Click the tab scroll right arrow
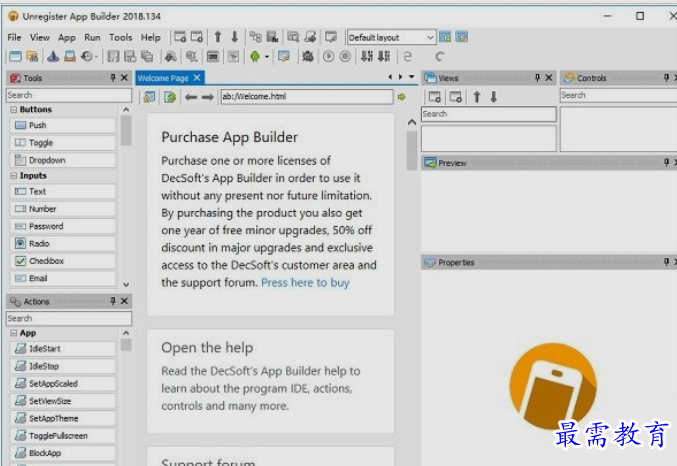677x466 pixels. click(400, 77)
